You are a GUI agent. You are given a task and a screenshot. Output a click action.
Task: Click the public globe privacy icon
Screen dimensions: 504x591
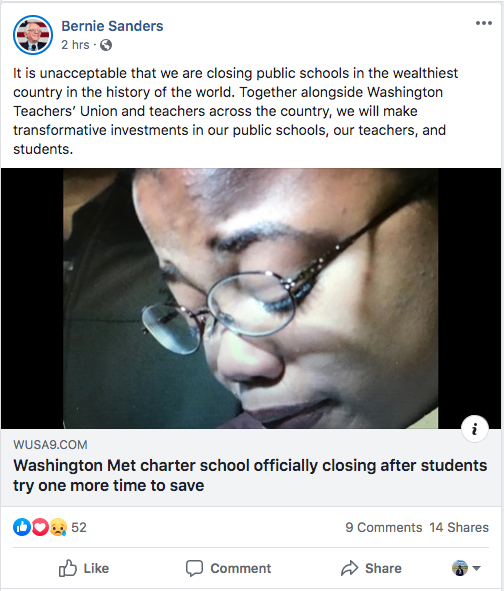[106, 45]
